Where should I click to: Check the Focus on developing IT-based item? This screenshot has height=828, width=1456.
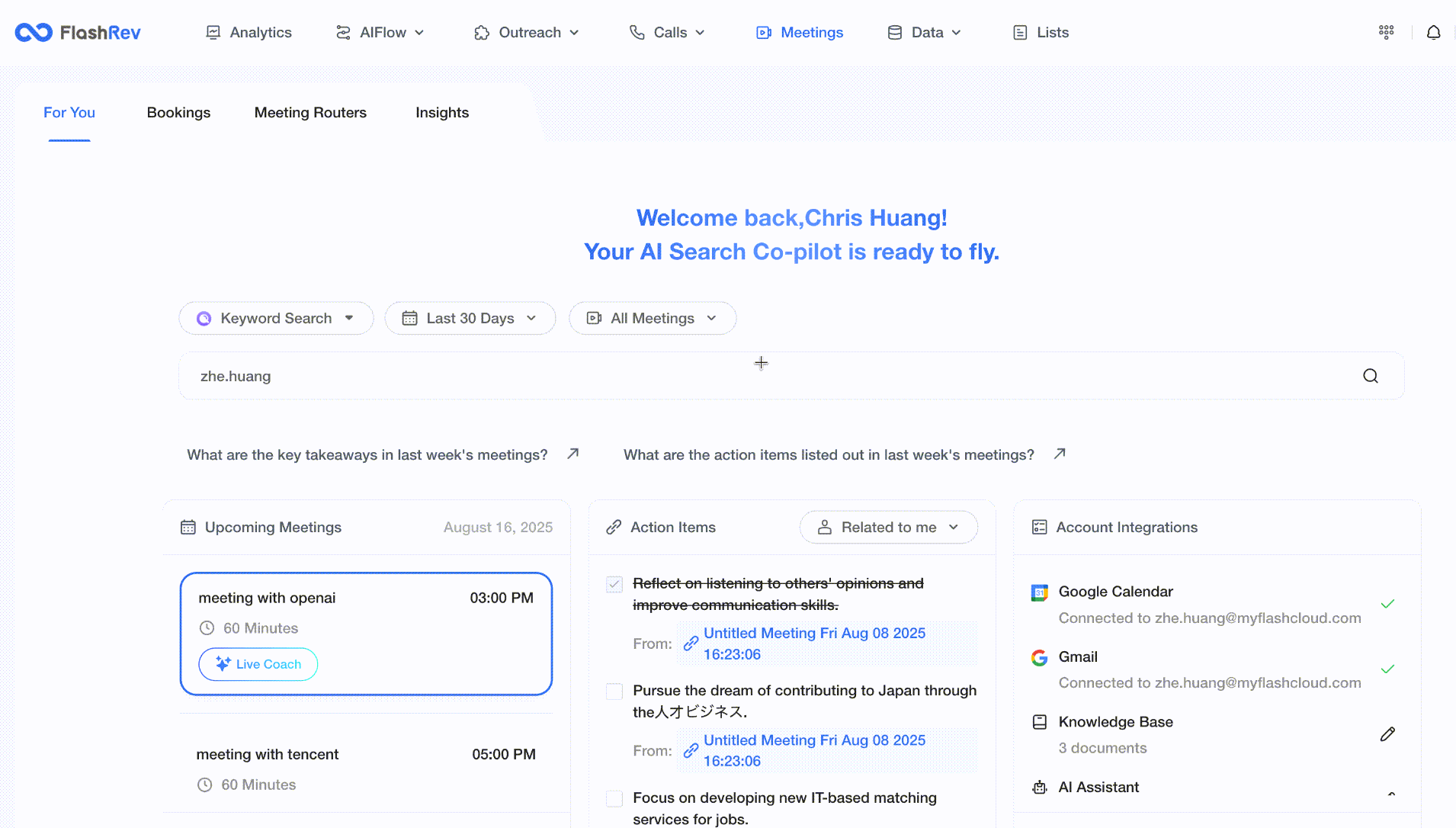pyautogui.click(x=614, y=798)
